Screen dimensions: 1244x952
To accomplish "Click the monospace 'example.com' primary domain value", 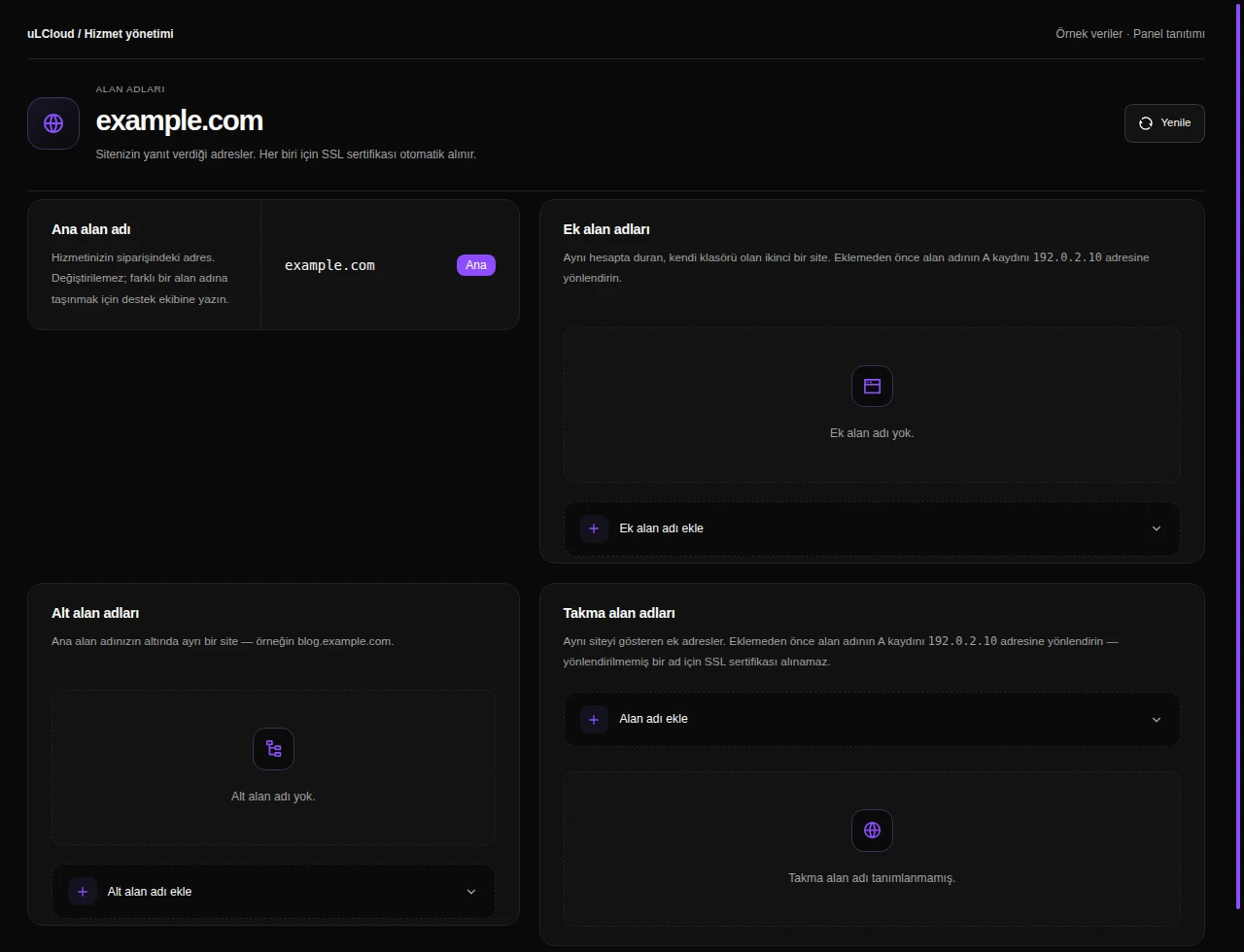I will click(329, 265).
